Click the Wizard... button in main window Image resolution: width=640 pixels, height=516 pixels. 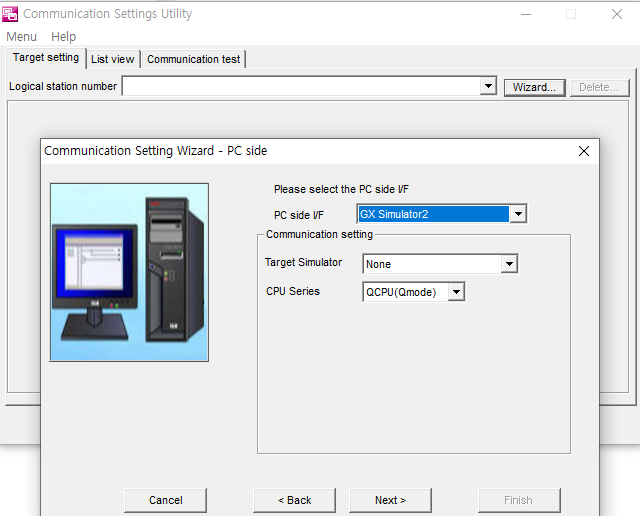(x=534, y=87)
